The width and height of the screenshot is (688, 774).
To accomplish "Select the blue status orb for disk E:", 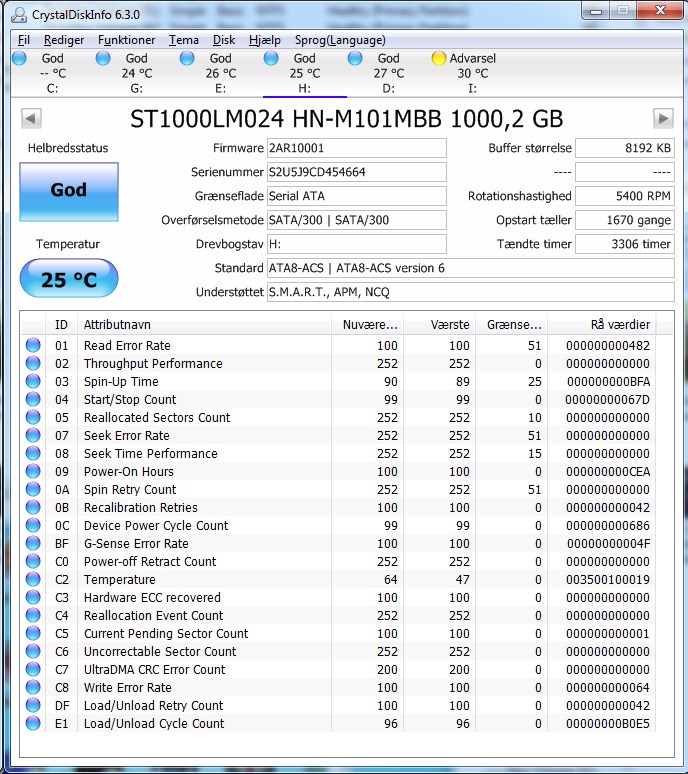I will pos(187,58).
